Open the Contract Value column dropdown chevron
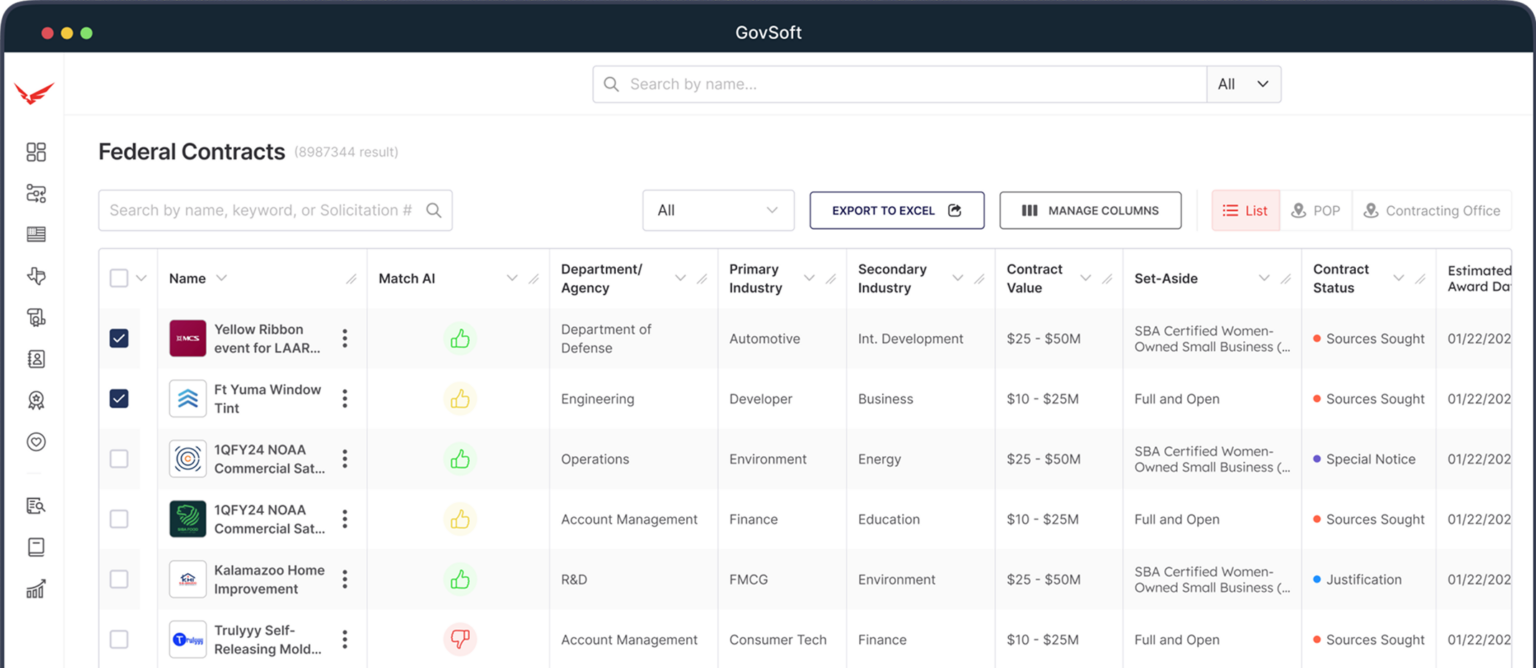Image resolution: width=1536 pixels, height=668 pixels. tap(1085, 278)
